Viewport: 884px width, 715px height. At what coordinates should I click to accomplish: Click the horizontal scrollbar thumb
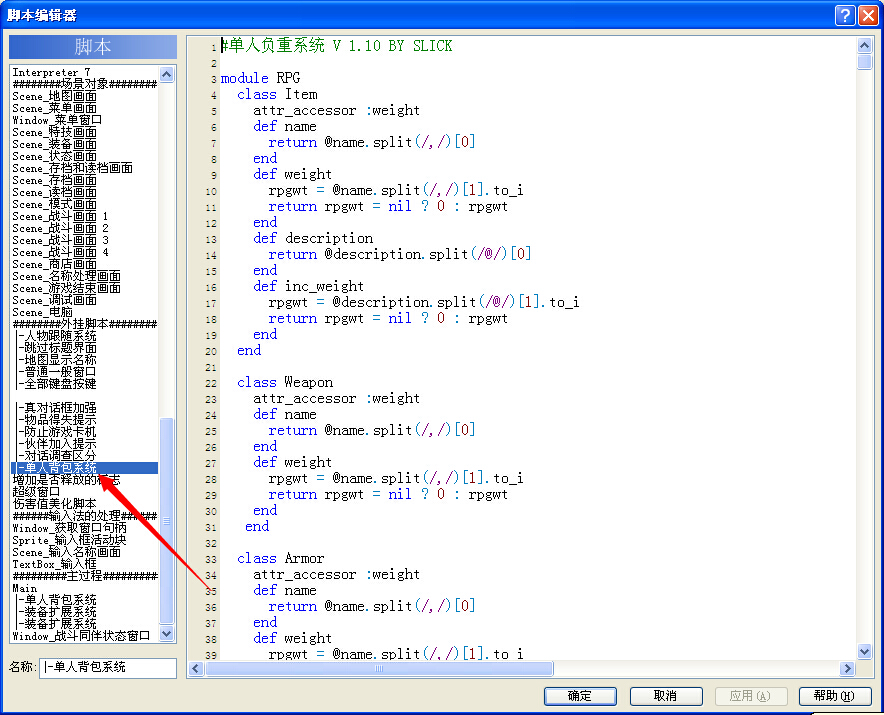(x=379, y=669)
